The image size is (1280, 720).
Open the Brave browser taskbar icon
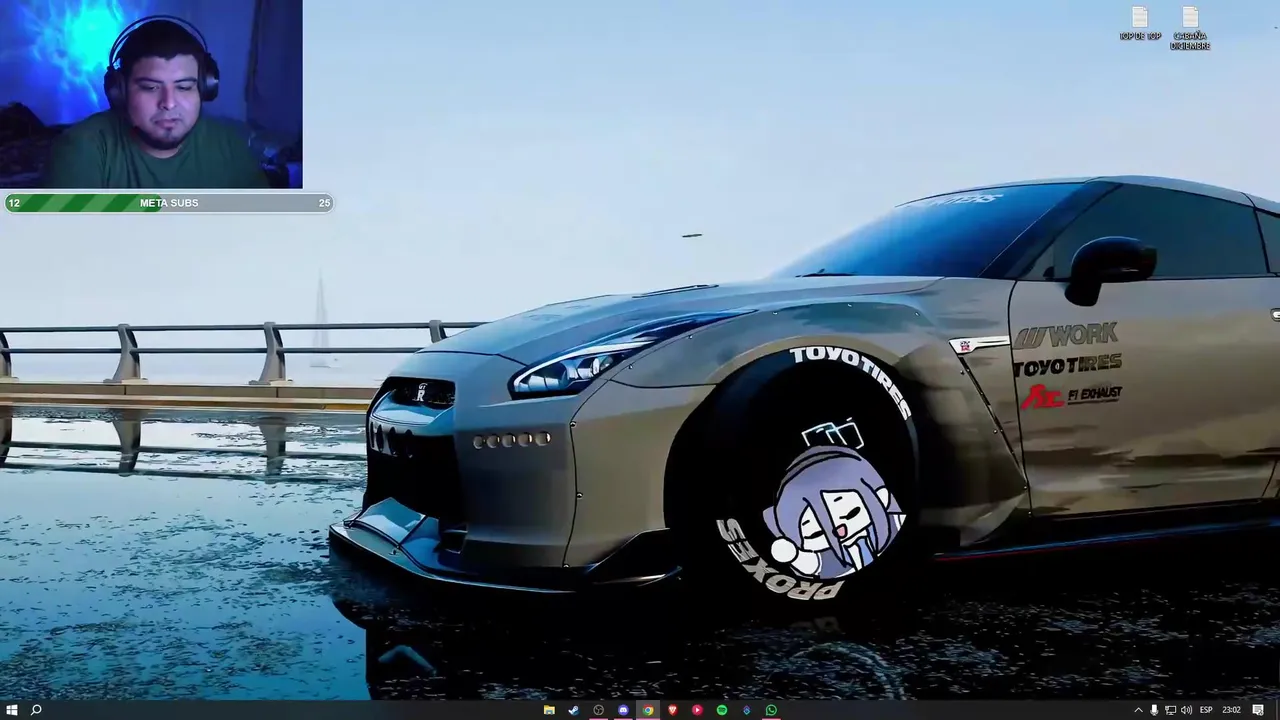point(672,710)
